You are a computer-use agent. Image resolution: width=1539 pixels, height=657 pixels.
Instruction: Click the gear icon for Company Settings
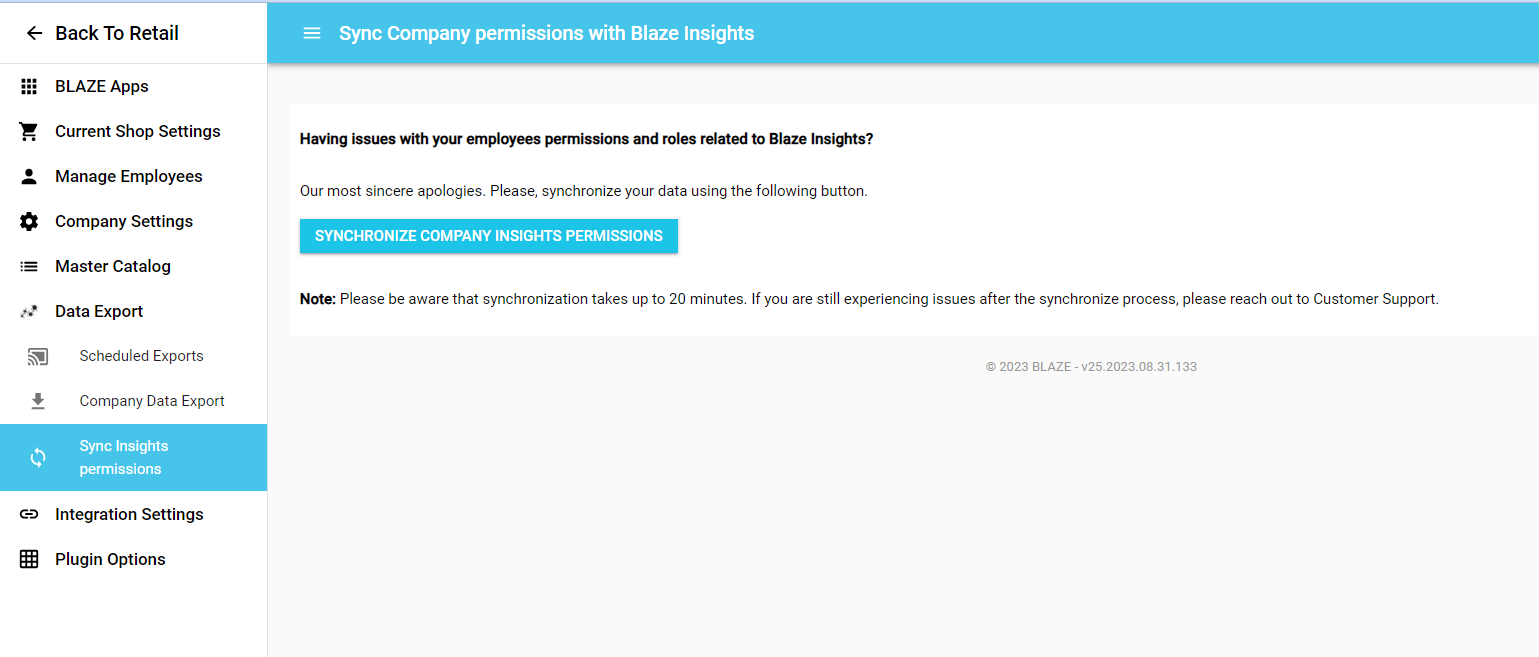(29, 221)
